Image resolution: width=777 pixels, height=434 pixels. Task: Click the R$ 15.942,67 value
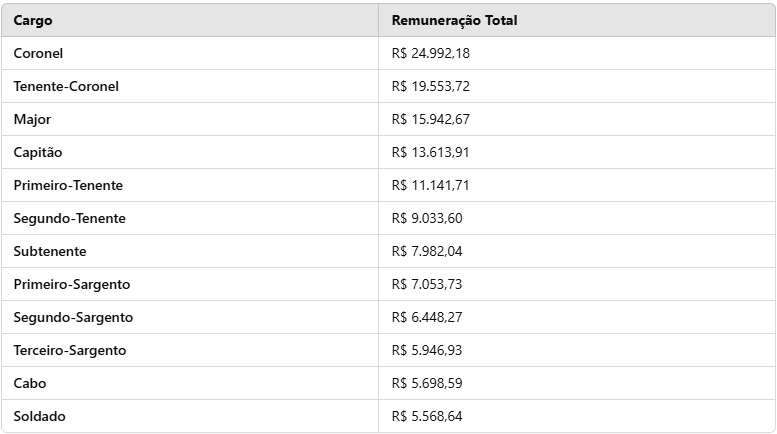click(430, 119)
